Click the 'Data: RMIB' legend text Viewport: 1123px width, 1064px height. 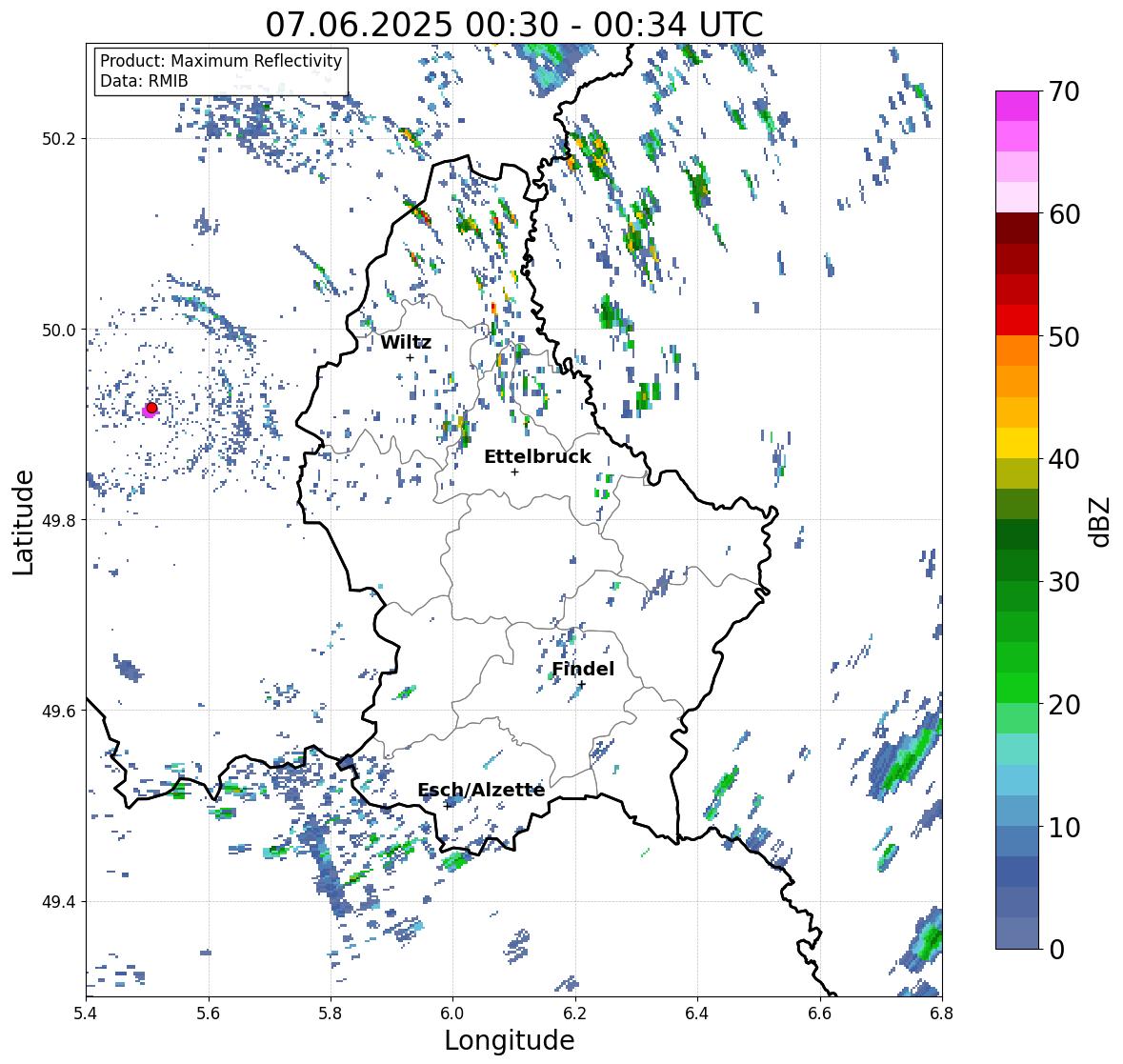pos(144,81)
